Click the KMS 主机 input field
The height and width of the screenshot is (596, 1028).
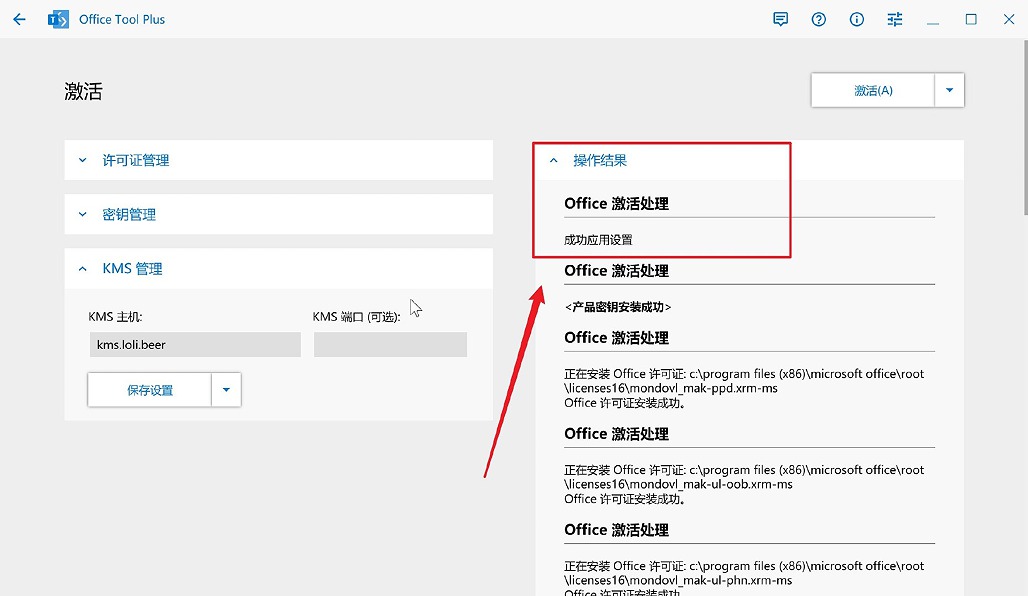coord(195,344)
